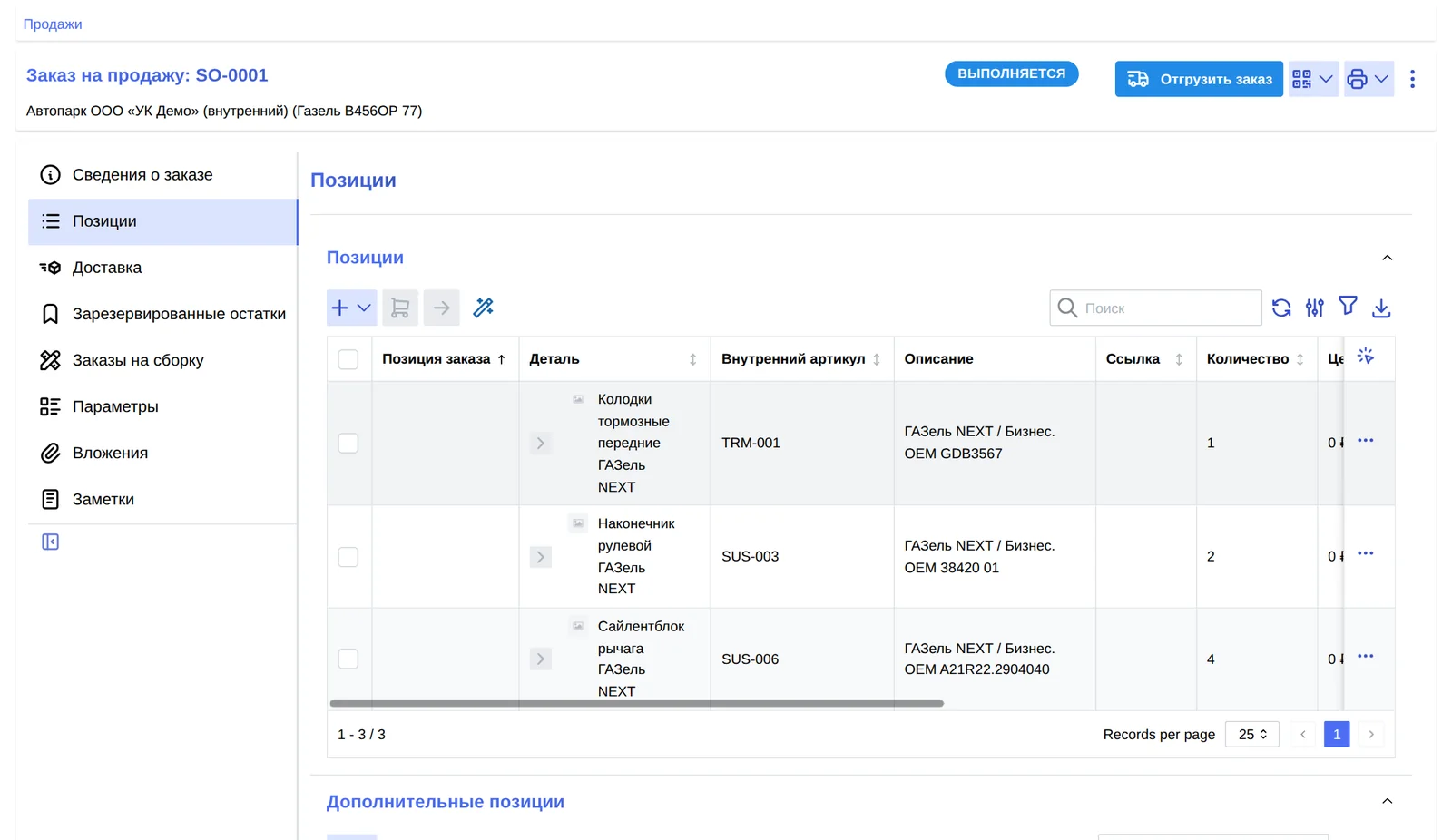Sort by Количество column header
Image resolution: width=1452 pixels, height=840 pixels.
click(x=1256, y=359)
